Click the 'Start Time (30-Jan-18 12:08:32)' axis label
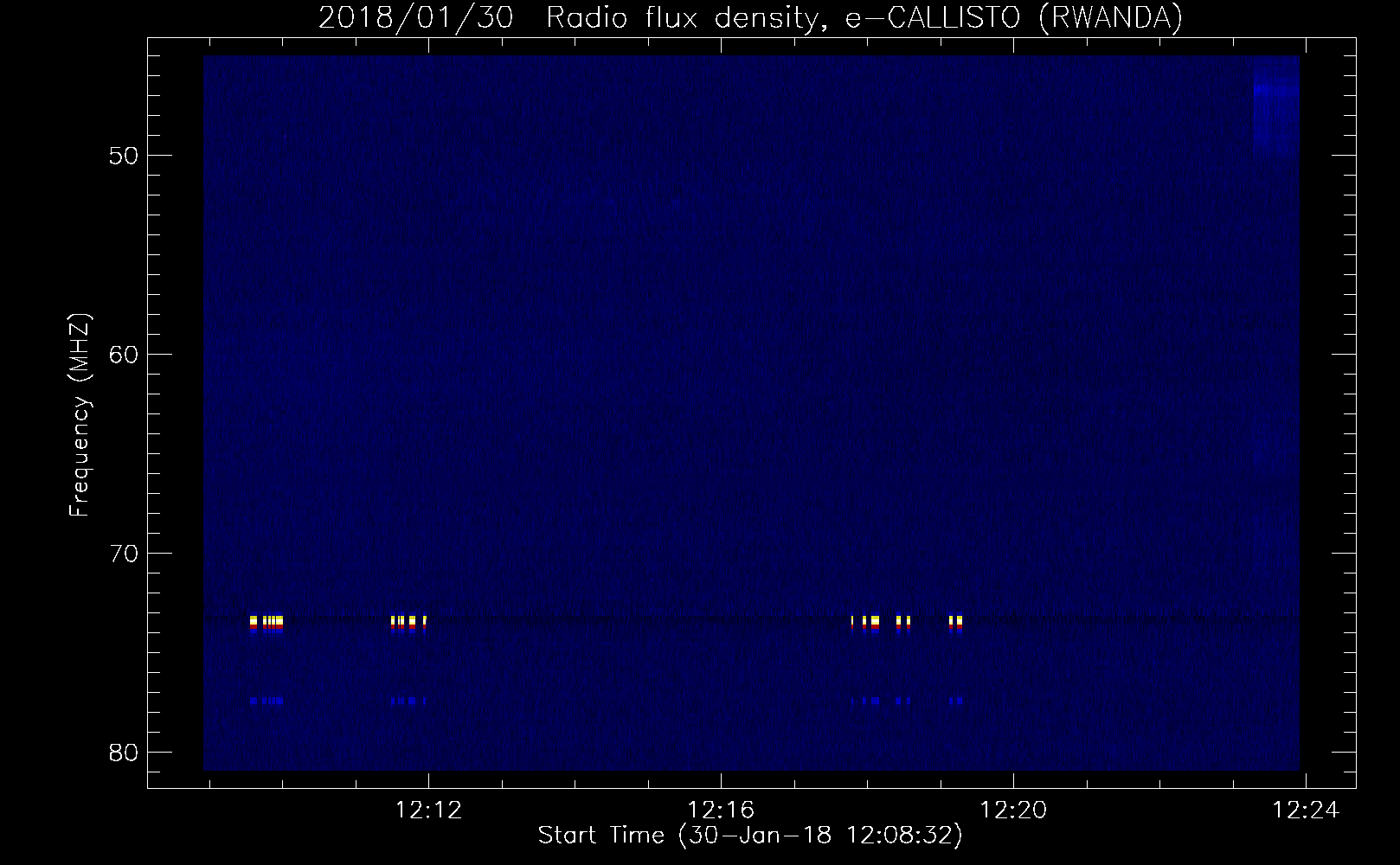Image resolution: width=1400 pixels, height=865 pixels. pyautogui.click(x=750, y=836)
